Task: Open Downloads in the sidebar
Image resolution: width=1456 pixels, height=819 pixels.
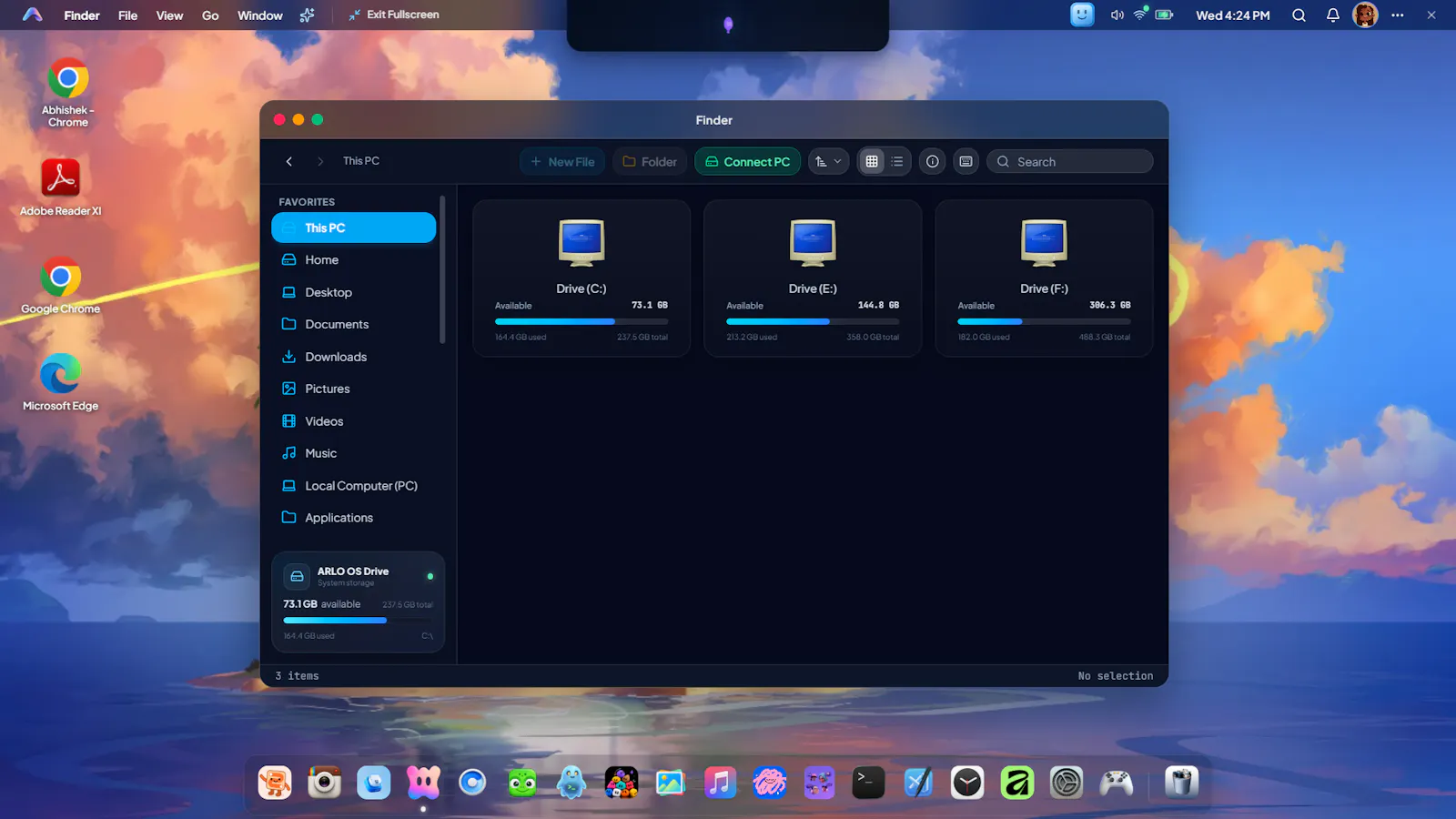Action: tap(354, 357)
